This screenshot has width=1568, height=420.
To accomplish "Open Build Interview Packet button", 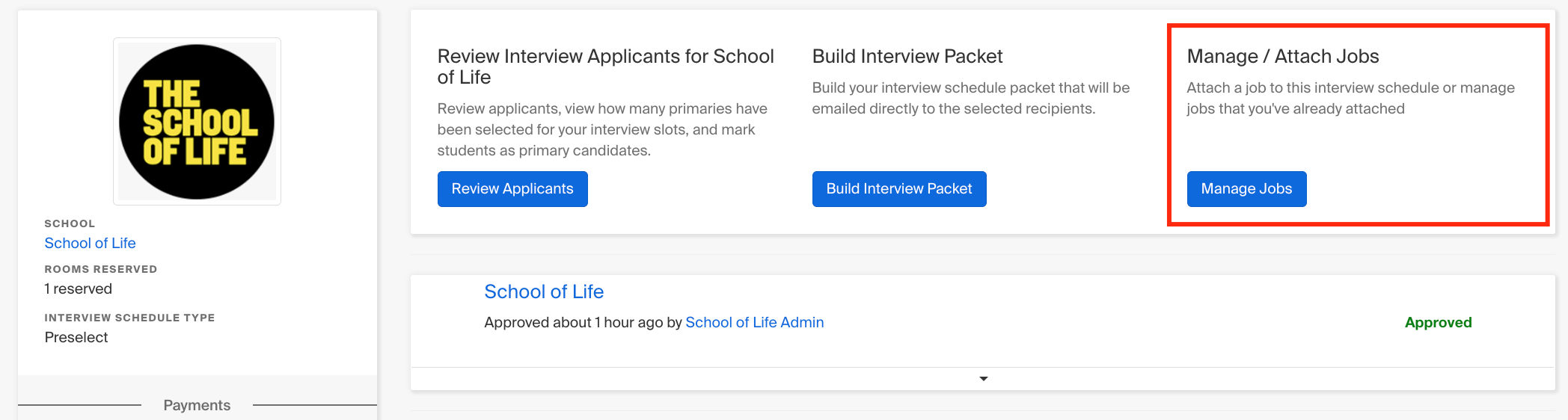I will click(899, 189).
